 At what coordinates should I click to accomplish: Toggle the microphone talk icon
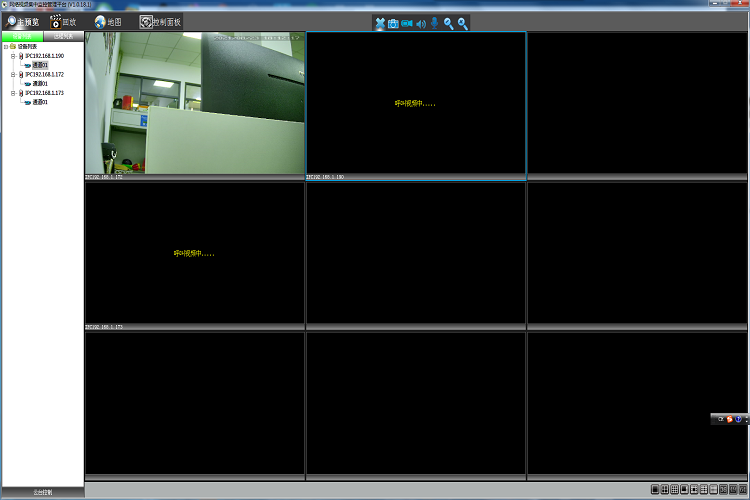(434, 23)
